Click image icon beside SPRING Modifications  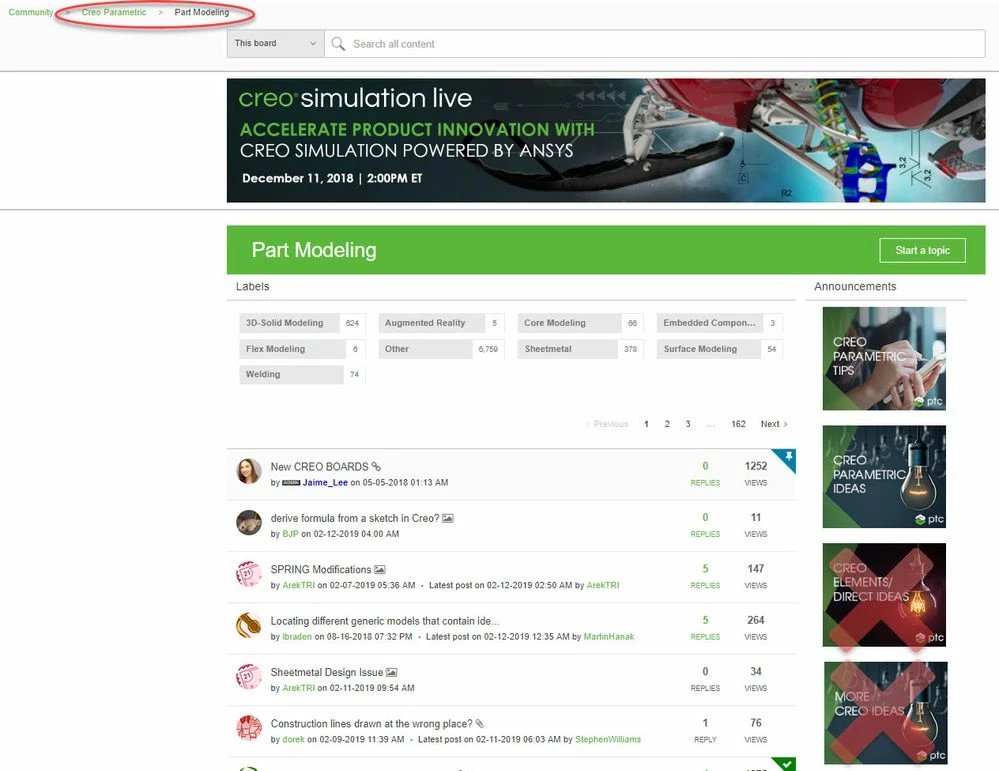pos(380,570)
